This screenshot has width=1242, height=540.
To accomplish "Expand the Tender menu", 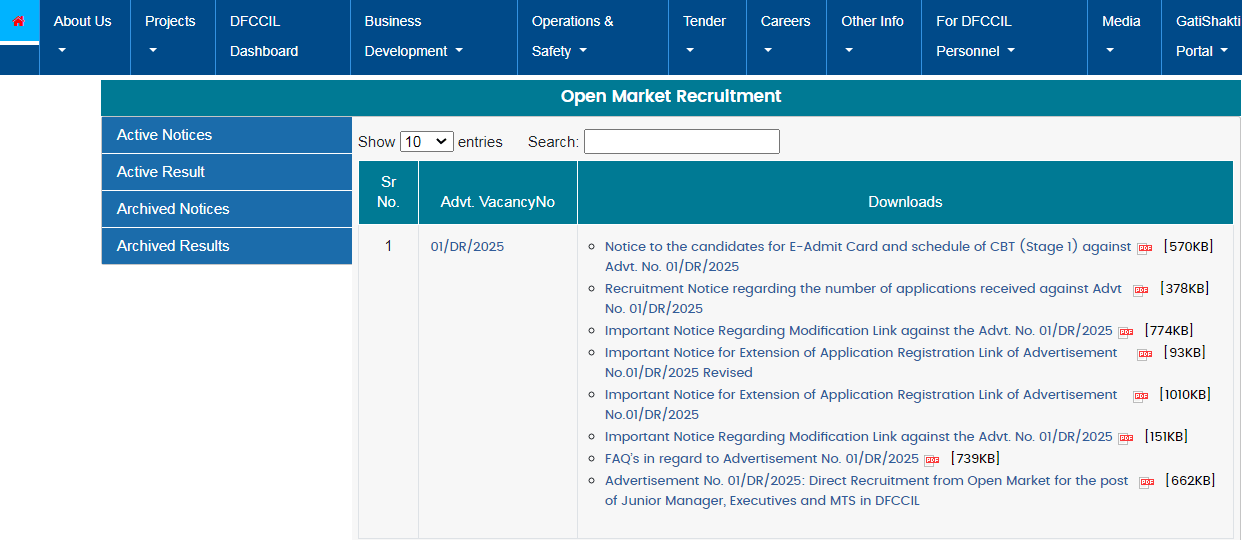I will coord(707,36).
